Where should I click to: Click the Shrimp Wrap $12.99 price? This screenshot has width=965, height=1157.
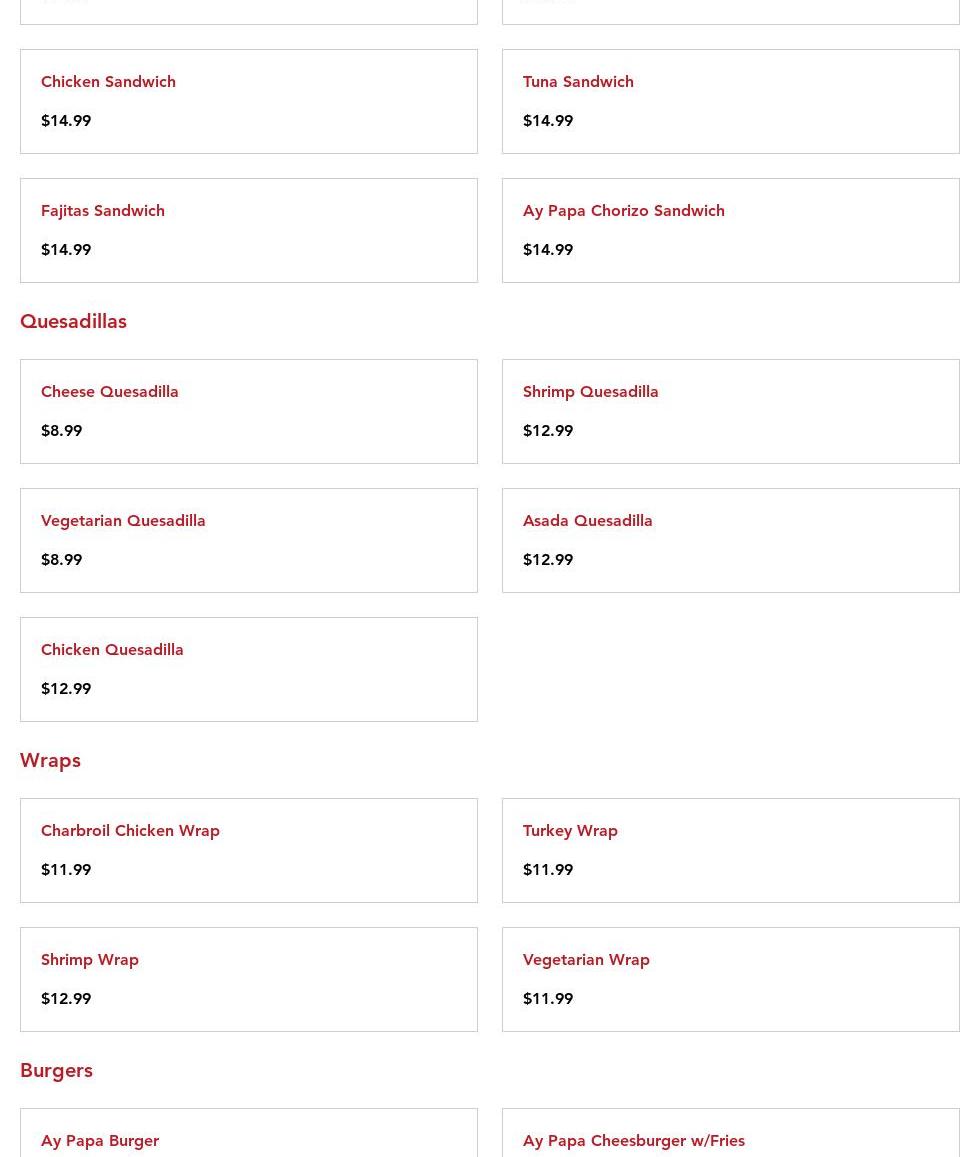pos(66,998)
